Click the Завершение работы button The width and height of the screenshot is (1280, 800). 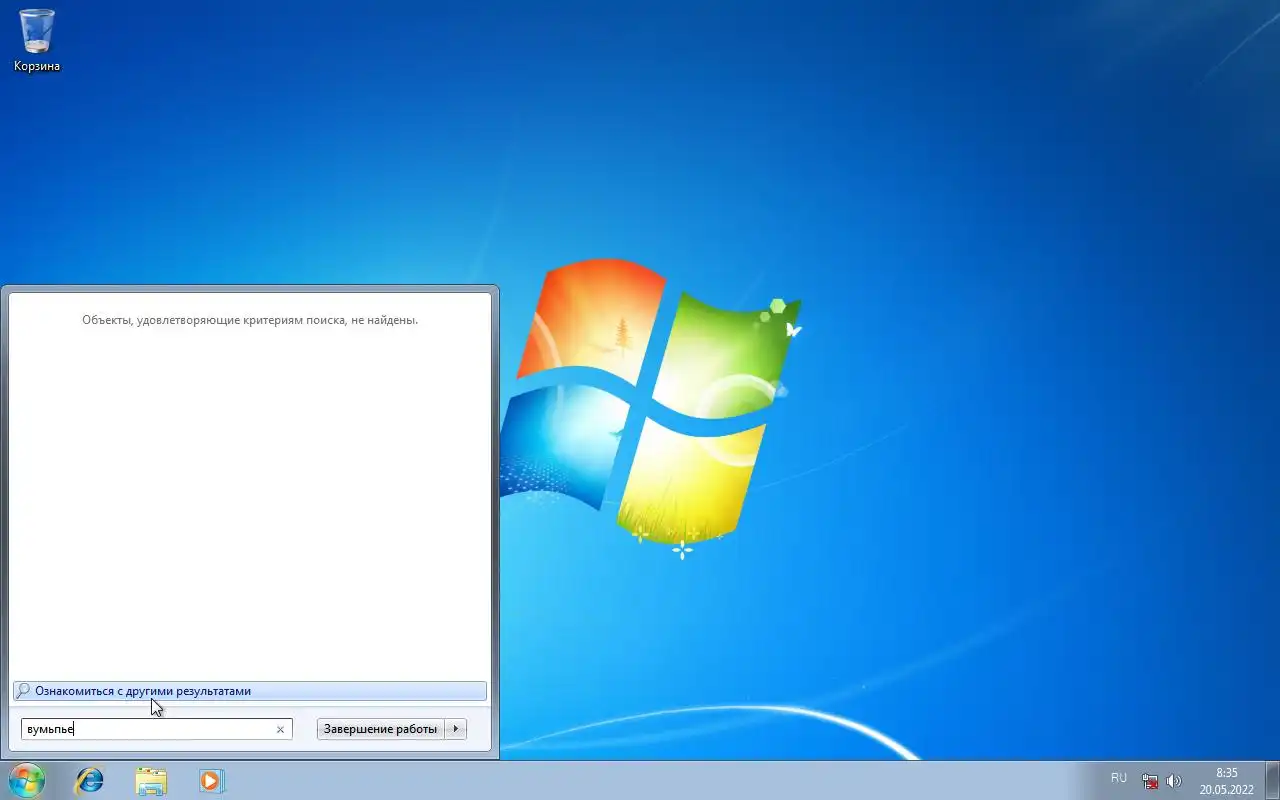pyautogui.click(x=380, y=729)
